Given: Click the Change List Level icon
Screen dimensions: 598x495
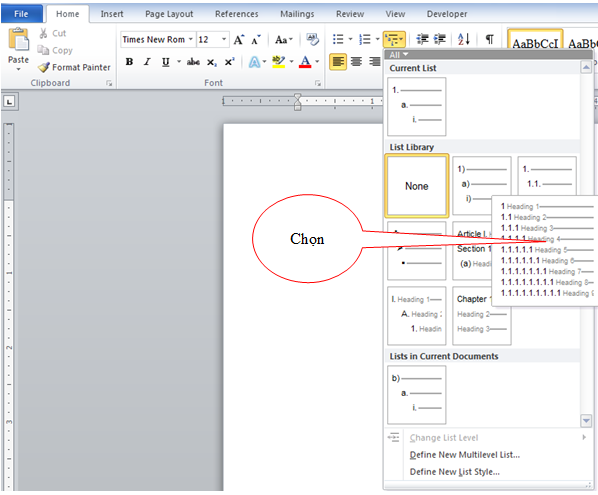Looking at the screenshot, I should pyautogui.click(x=393, y=437).
